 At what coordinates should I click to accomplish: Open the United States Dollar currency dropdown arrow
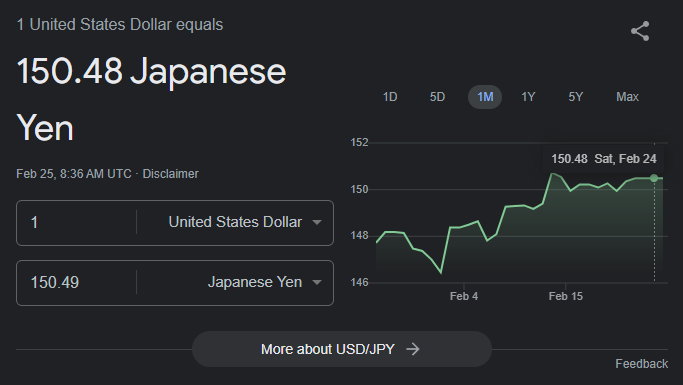click(x=317, y=222)
